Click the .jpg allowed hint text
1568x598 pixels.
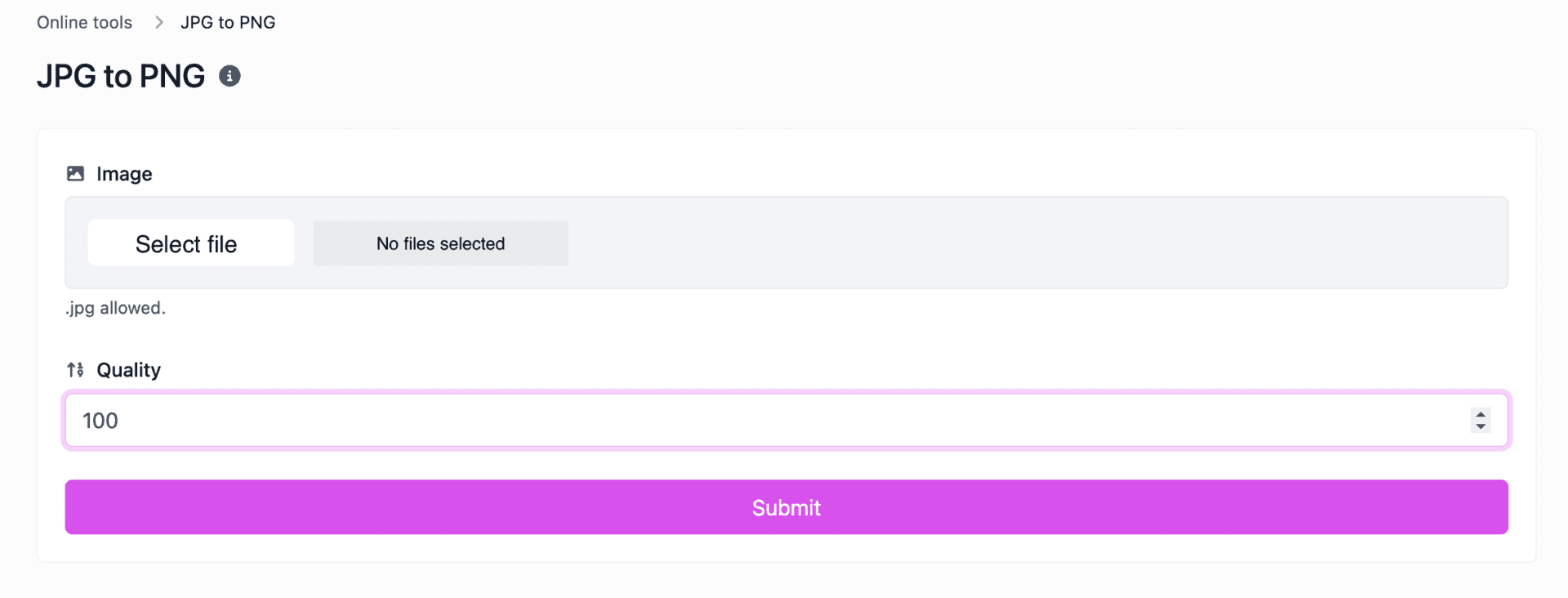(x=115, y=308)
